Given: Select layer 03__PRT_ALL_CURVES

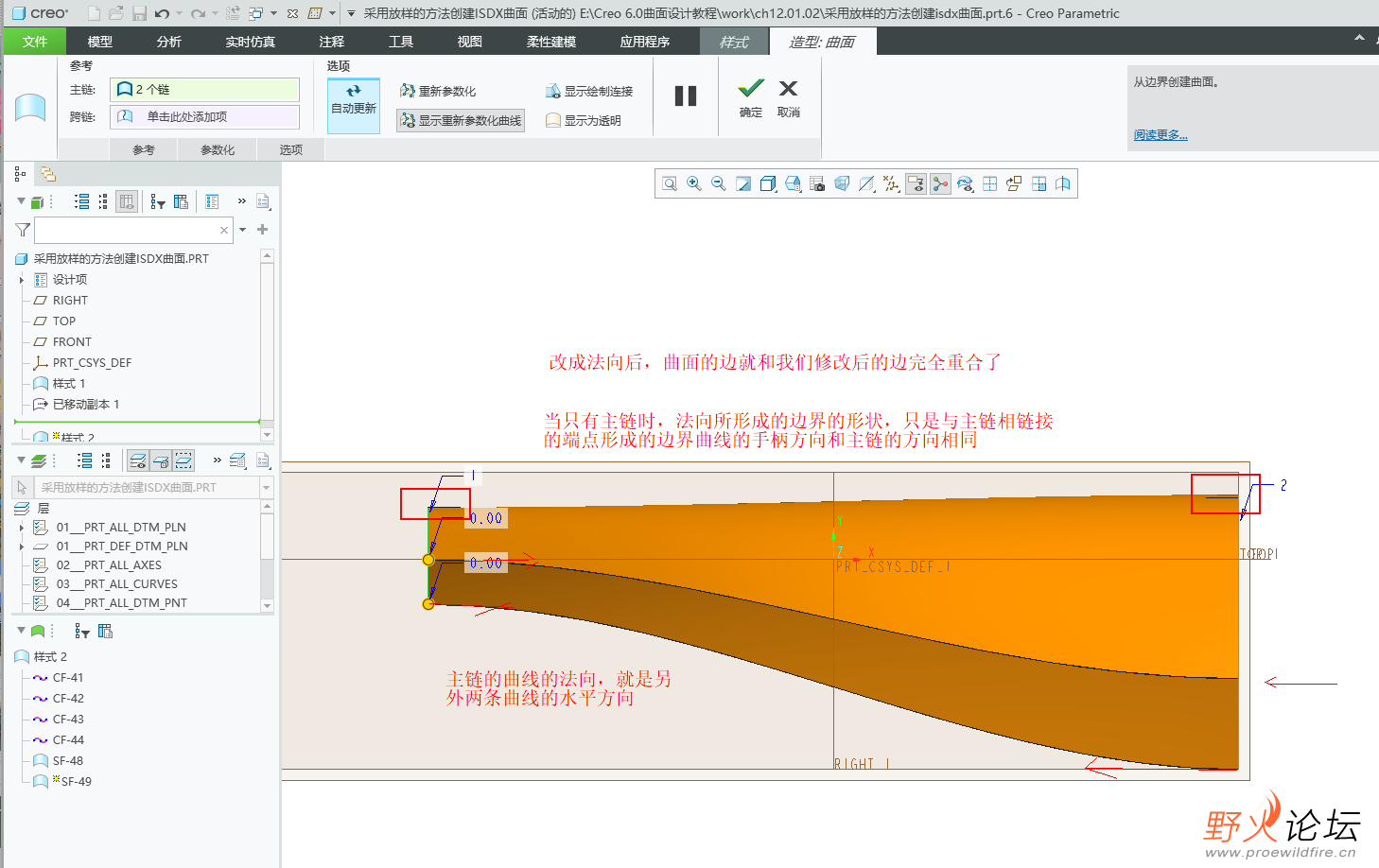Looking at the screenshot, I should click(116, 583).
